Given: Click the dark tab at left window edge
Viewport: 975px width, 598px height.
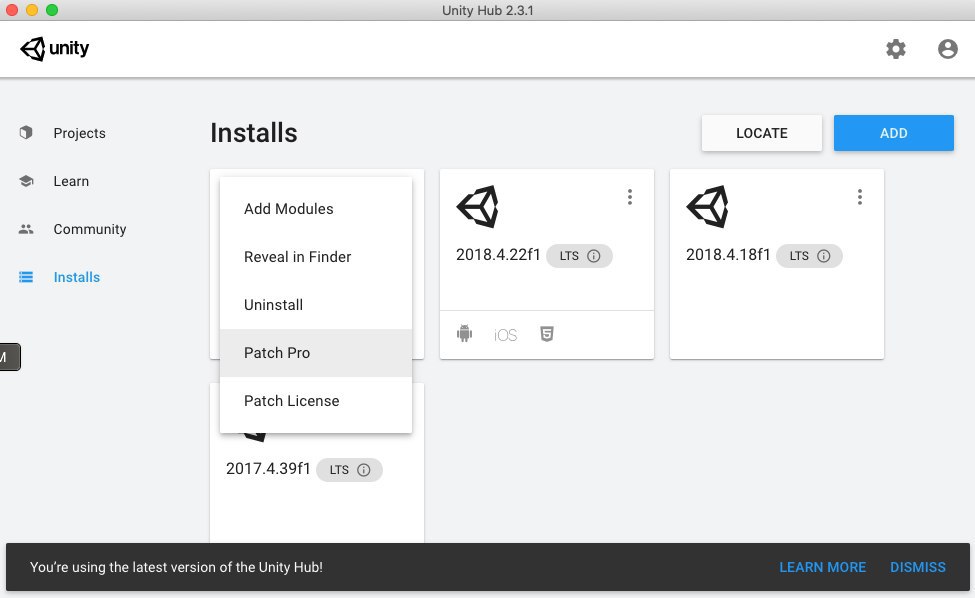Looking at the screenshot, I should (x=10, y=357).
